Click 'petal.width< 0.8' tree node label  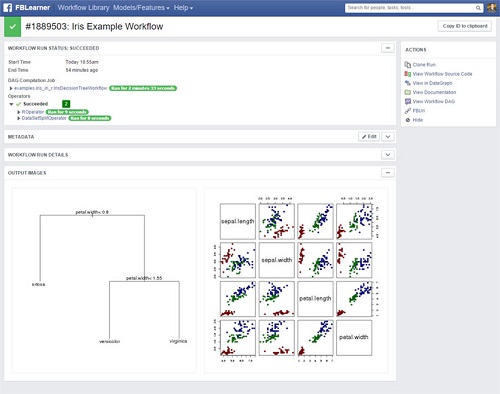tap(92, 212)
